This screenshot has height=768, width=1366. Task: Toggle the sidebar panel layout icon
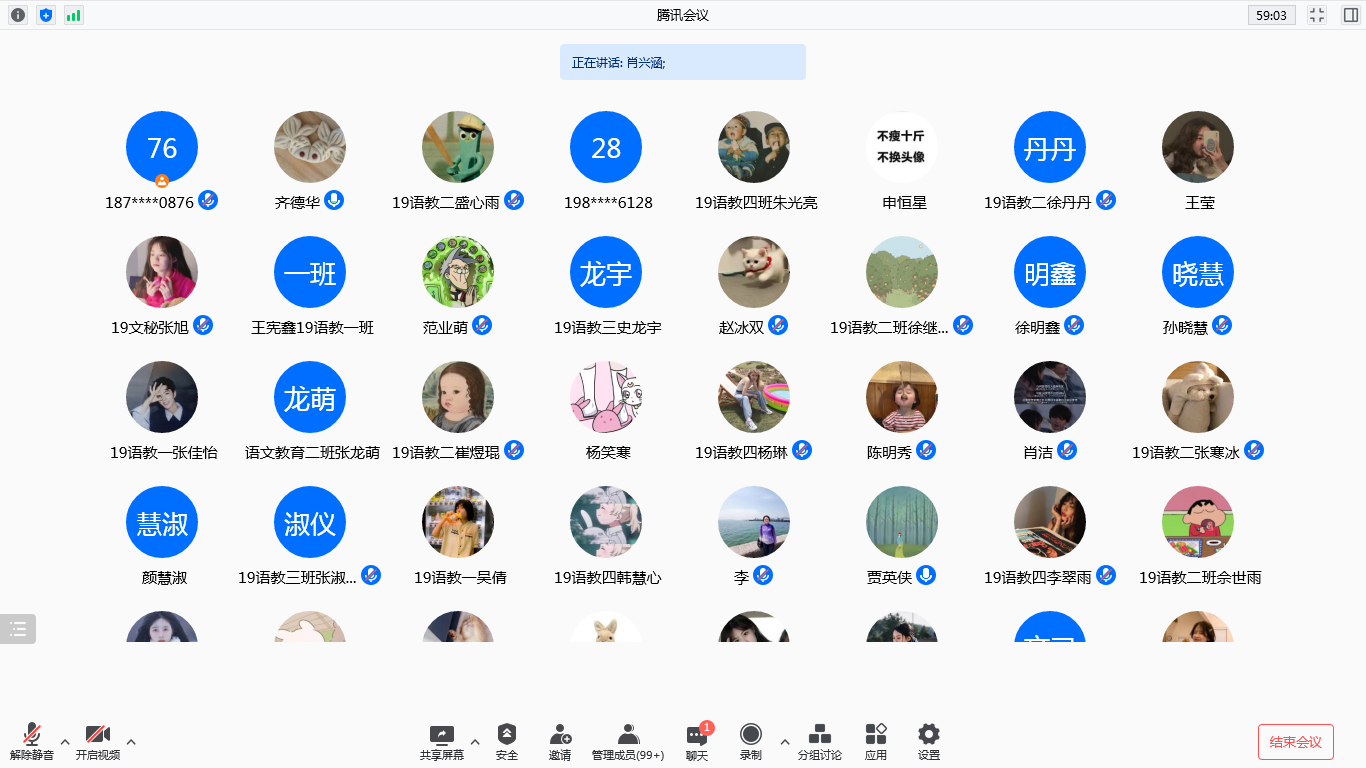point(1351,15)
